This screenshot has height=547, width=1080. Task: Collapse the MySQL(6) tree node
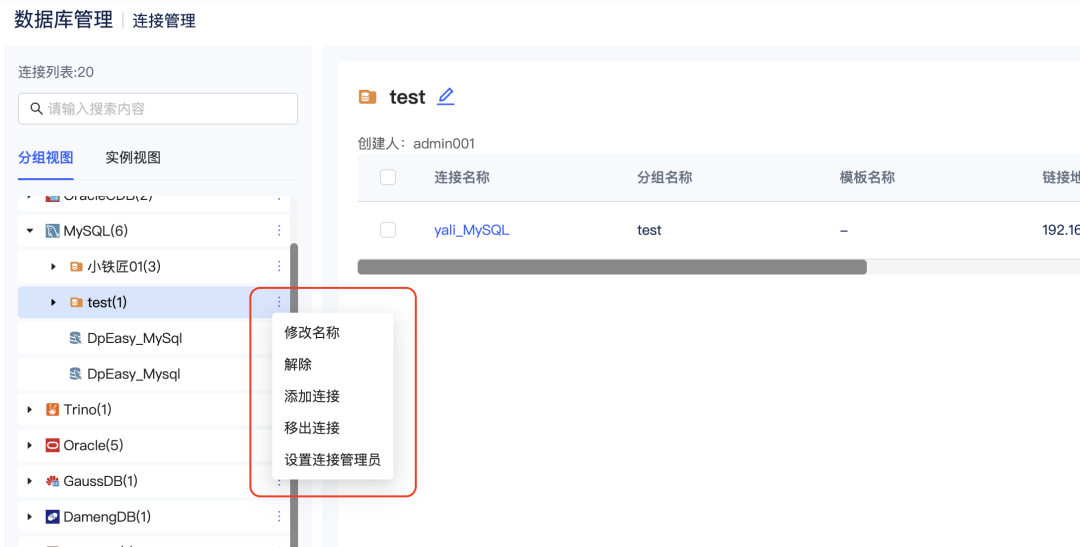pyautogui.click(x=30, y=231)
